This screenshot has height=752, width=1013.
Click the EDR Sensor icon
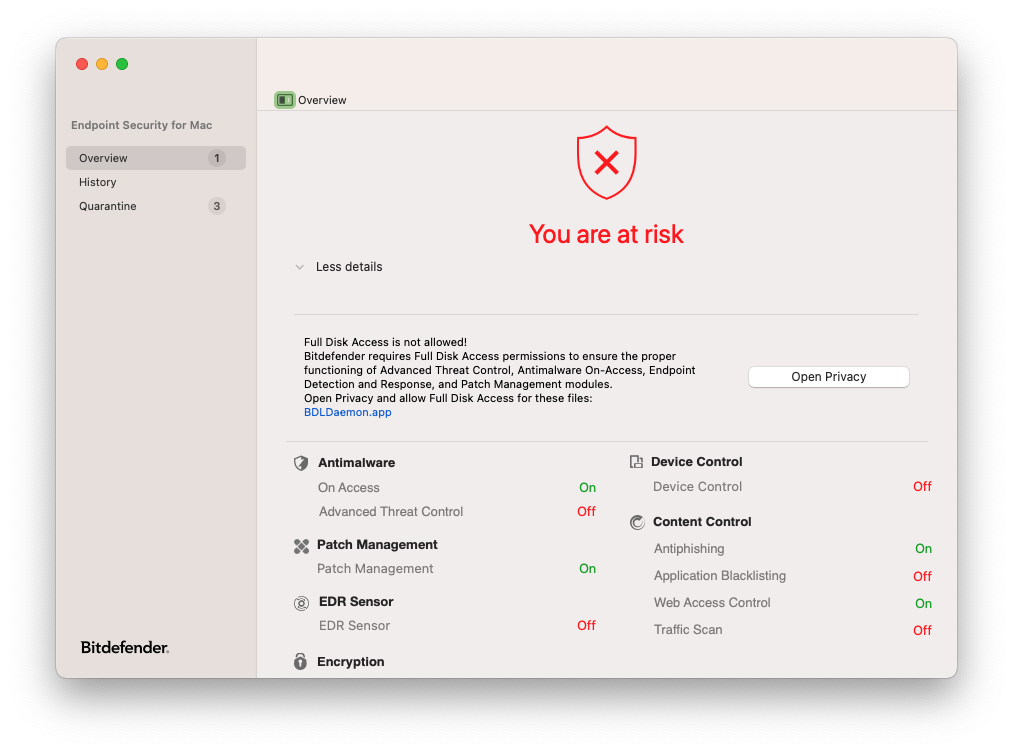tap(301, 602)
